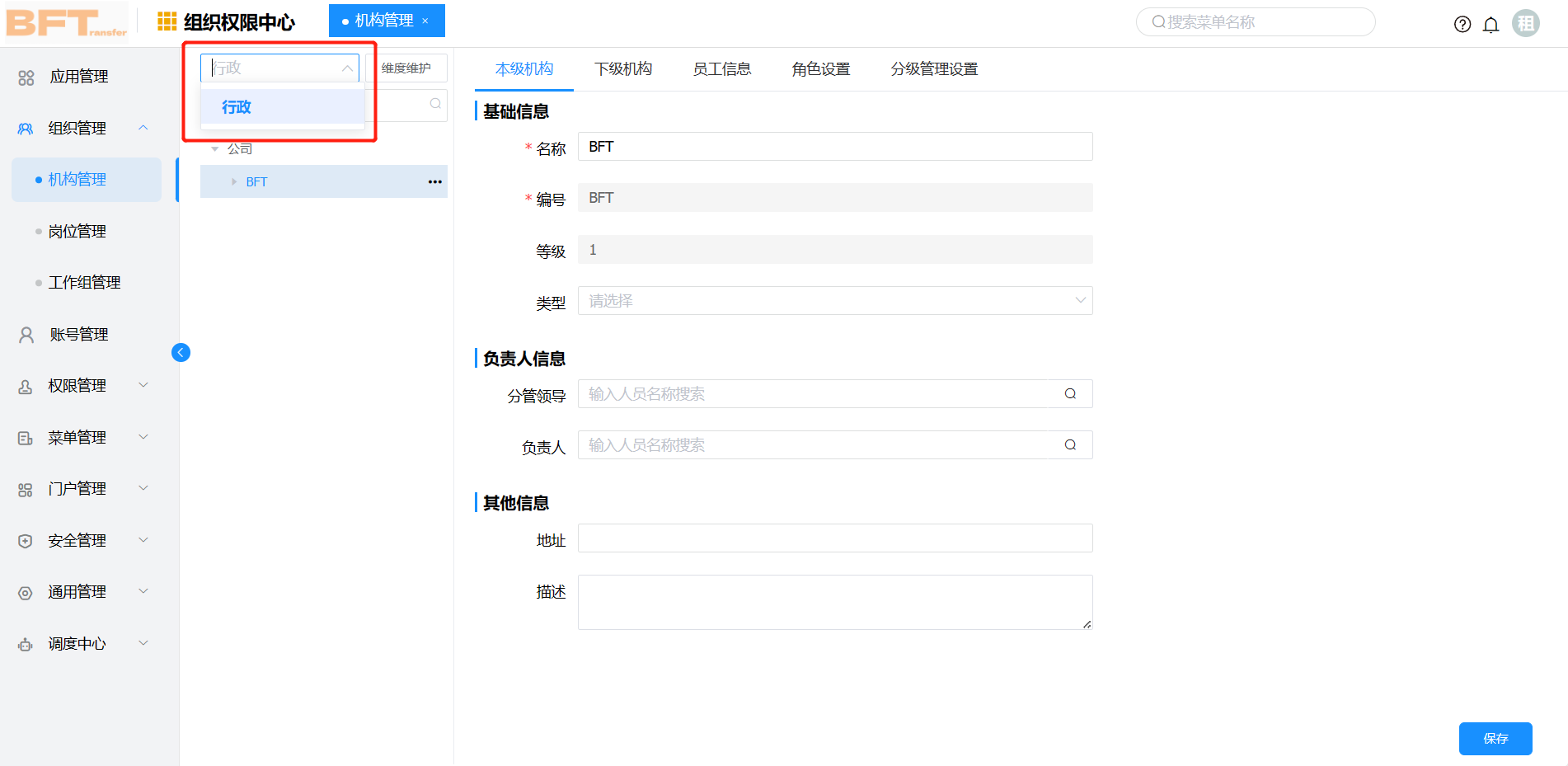Screen dimensions: 1568x766
Task: Collapse the left sidebar with blue chevron
Action: click(x=181, y=352)
